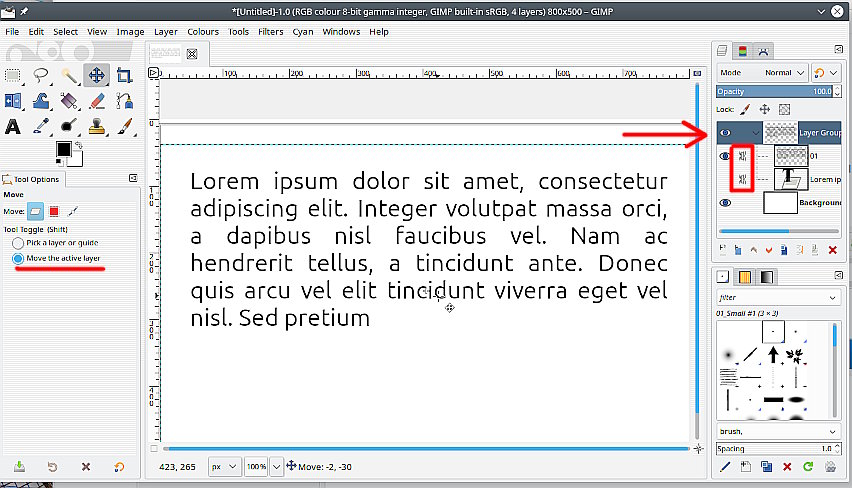Screen dimensions: 852x488
Task: Open the layer Mode dropdown
Action: tap(762, 73)
